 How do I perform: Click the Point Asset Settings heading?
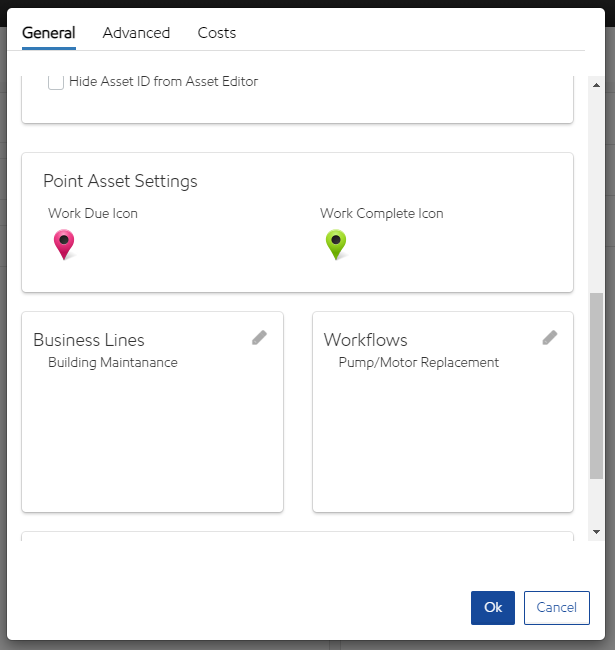coord(120,181)
